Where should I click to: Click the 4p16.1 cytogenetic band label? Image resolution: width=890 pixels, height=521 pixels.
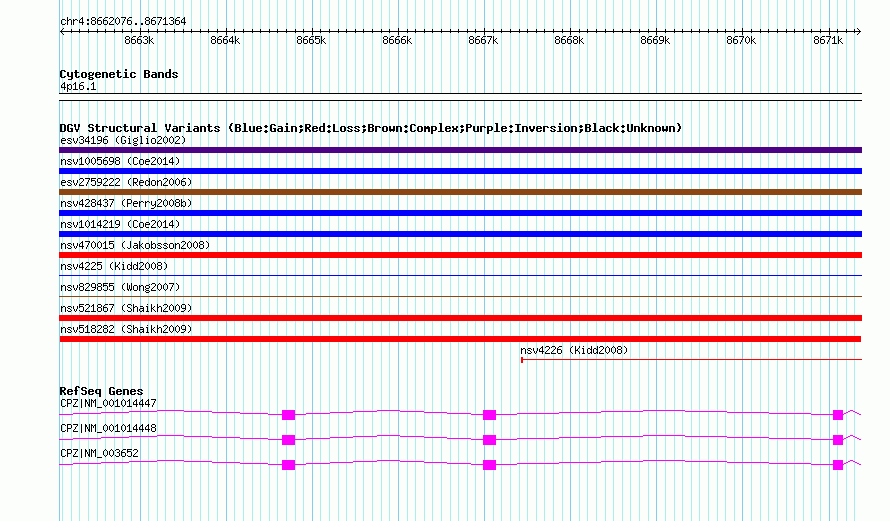coord(78,87)
